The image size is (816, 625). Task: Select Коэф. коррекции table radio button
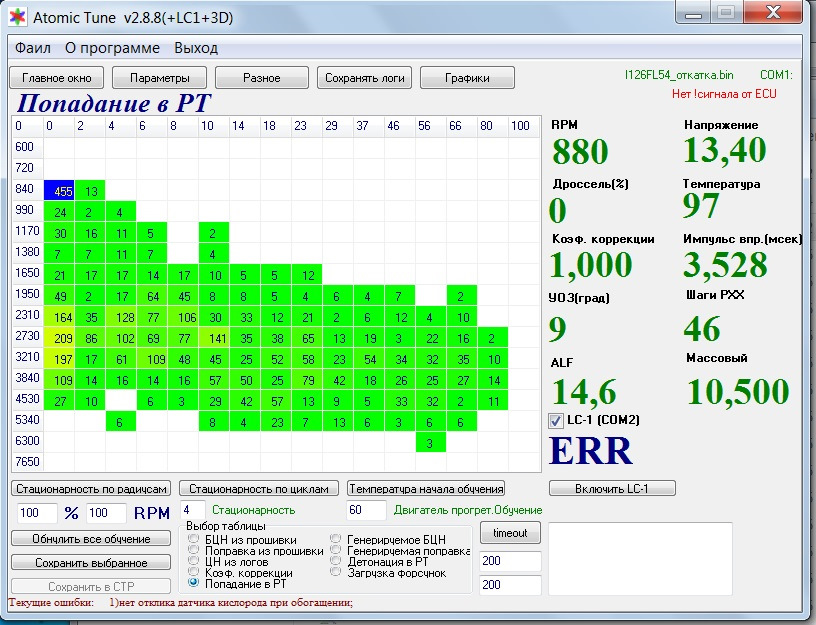(194, 571)
